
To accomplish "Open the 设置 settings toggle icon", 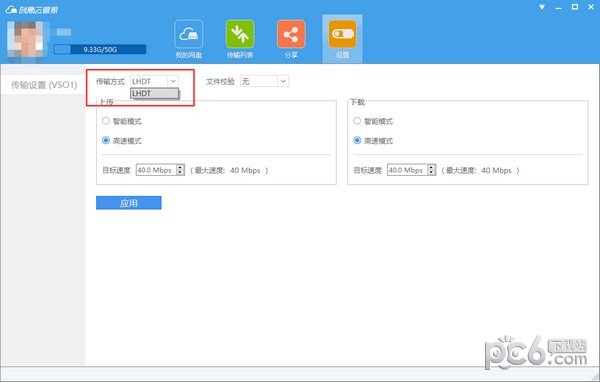I will tap(342, 34).
